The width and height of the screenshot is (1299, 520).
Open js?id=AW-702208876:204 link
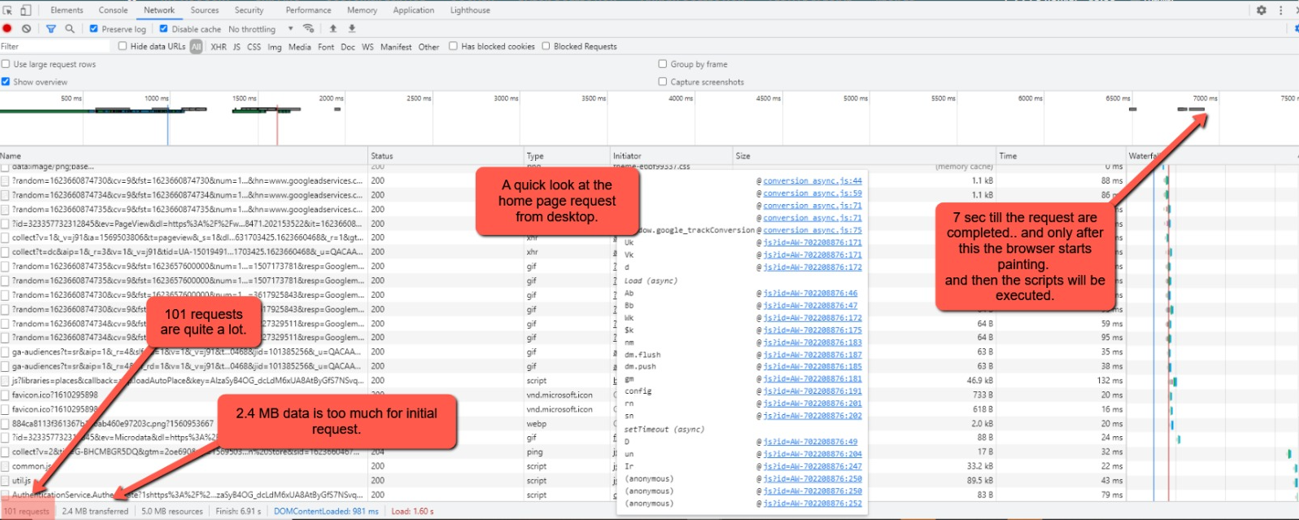813,454
